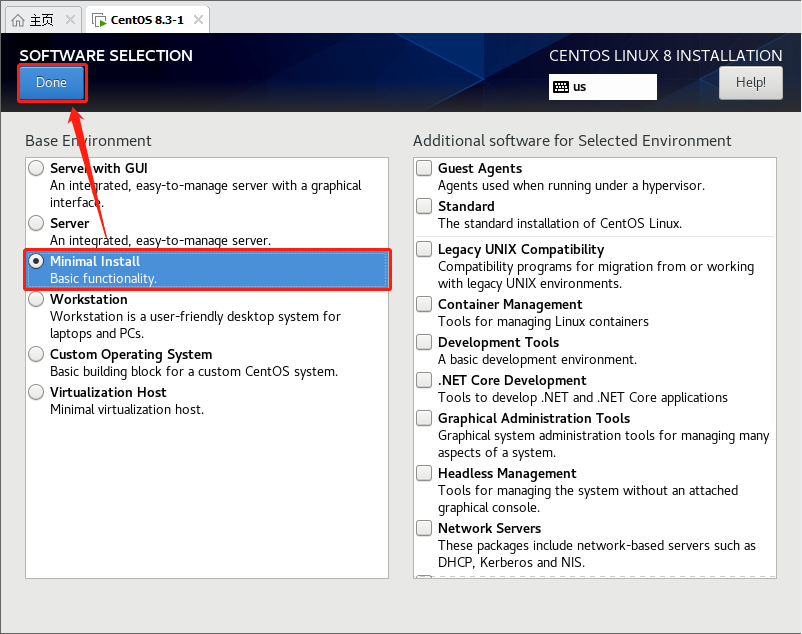Select the Server with GUI radio button

tap(36, 168)
